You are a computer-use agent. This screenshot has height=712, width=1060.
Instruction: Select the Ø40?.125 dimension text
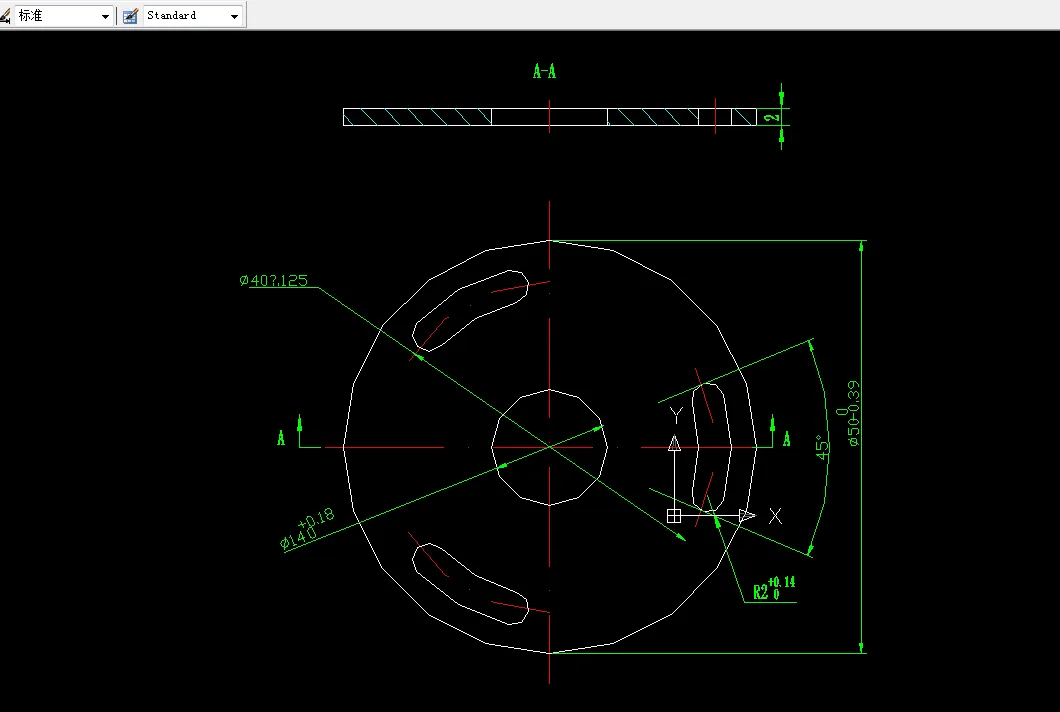(x=274, y=280)
